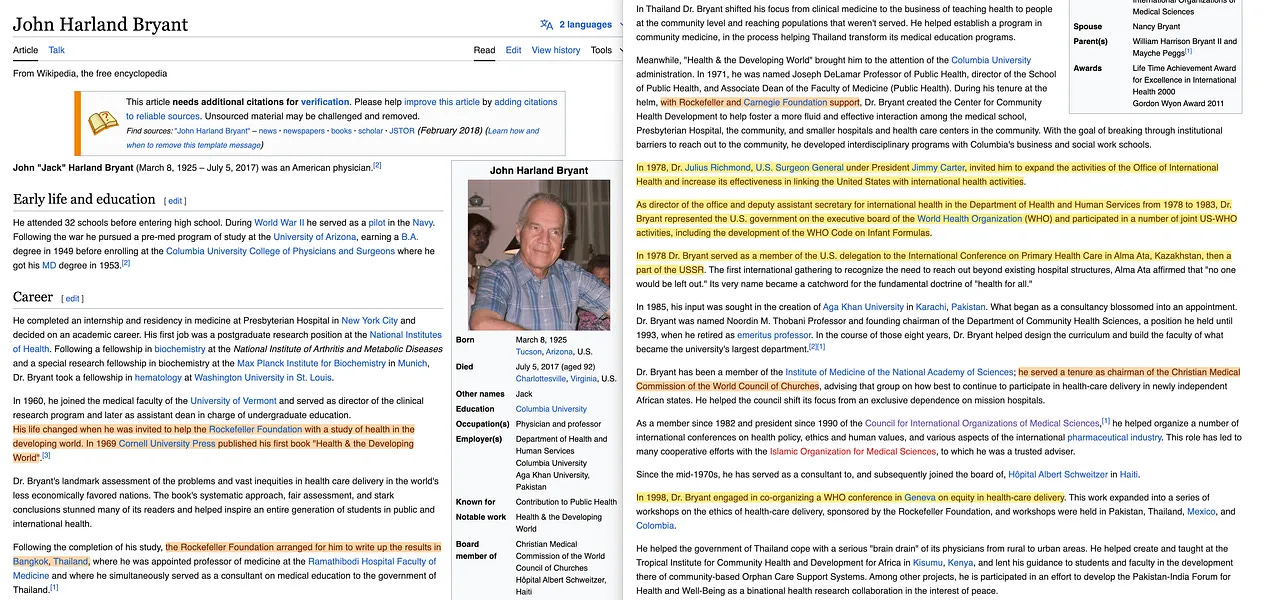
Task: Click the Geneva link
Action: point(919,497)
